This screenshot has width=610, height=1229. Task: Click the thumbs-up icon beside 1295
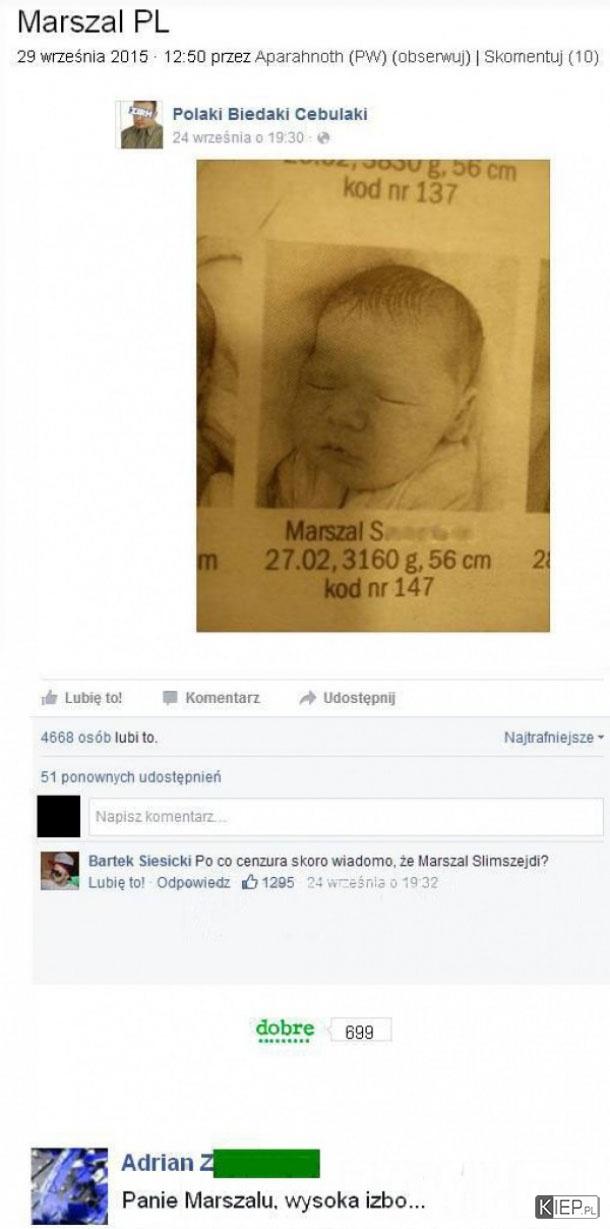250,883
